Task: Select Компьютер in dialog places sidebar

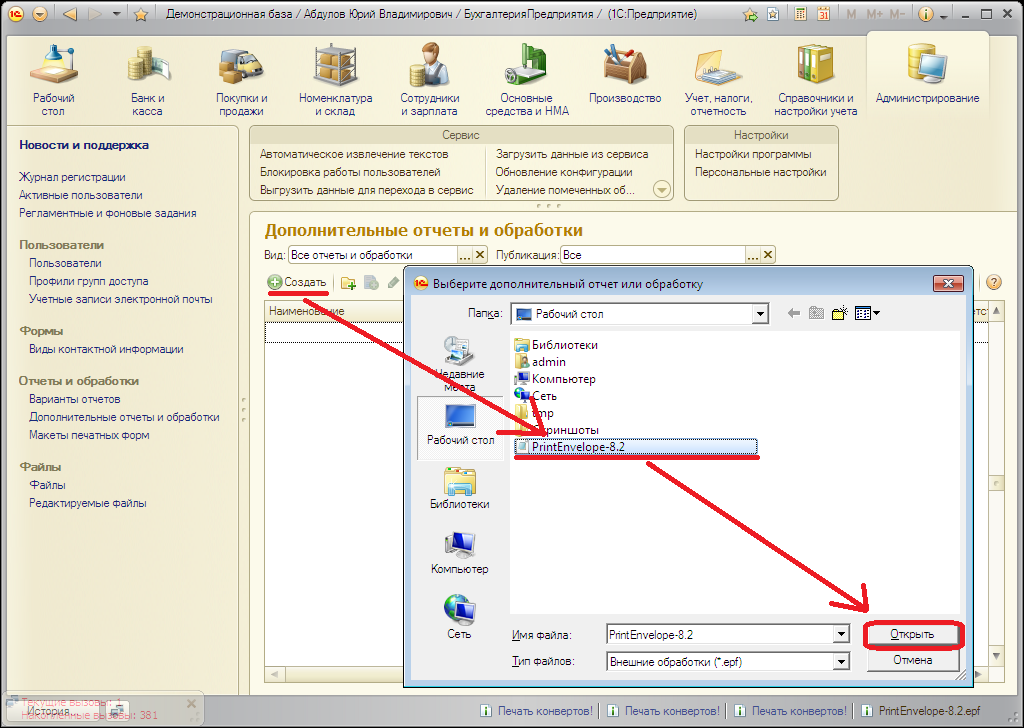Action: coord(459,552)
